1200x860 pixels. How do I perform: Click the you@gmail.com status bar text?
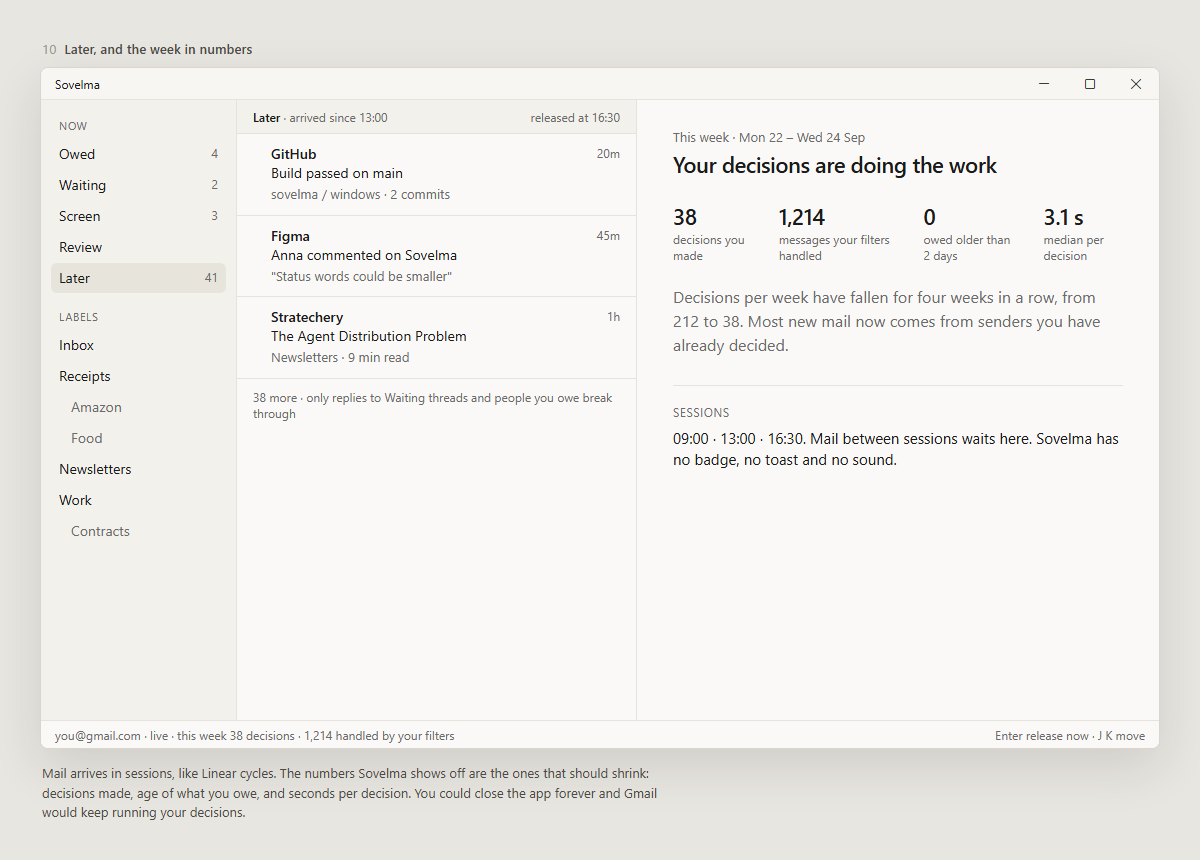pos(98,736)
